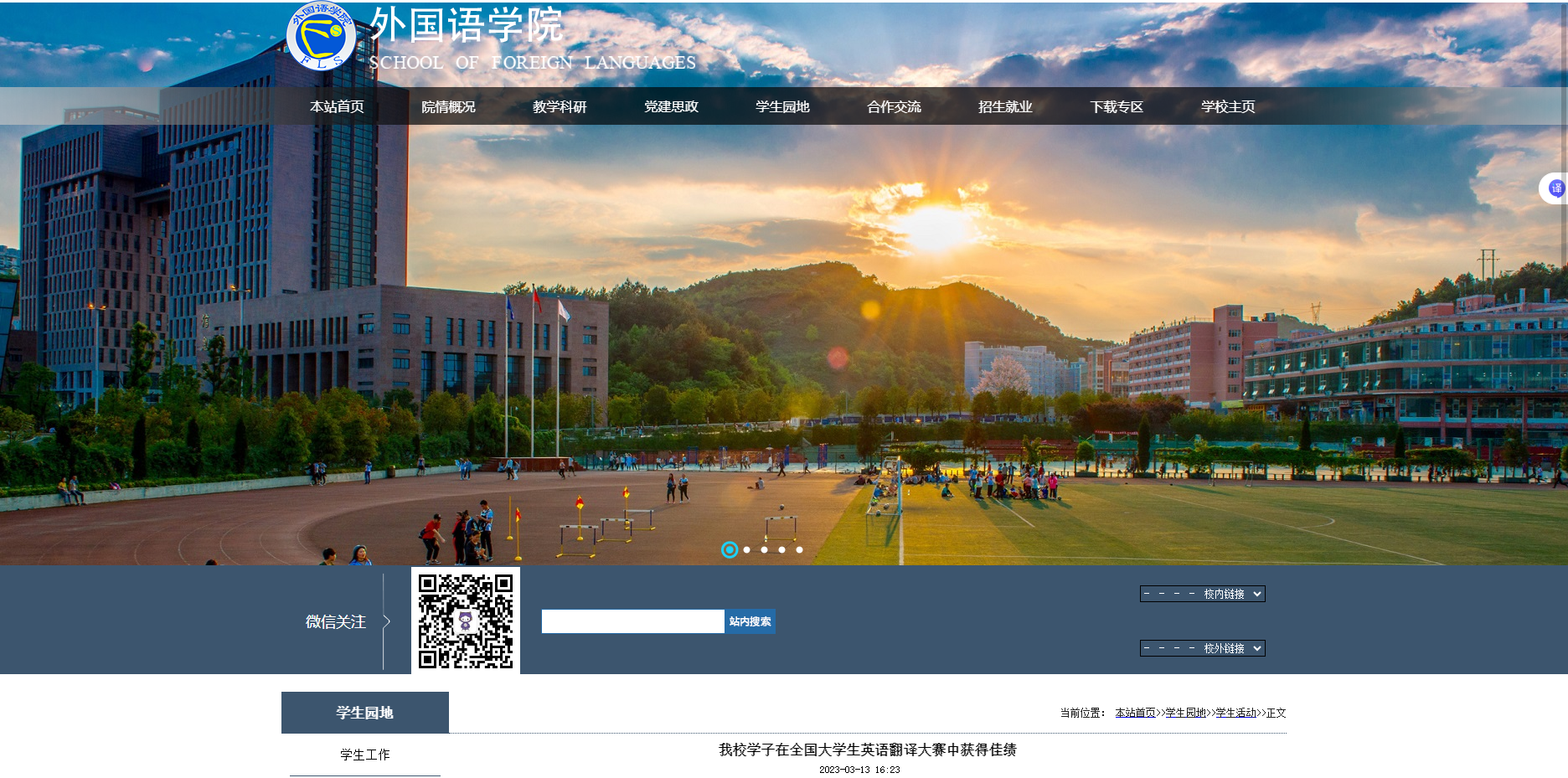This screenshot has width=1568, height=778.
Task: Click the floating translate icon on right edge
Action: tap(1555, 188)
